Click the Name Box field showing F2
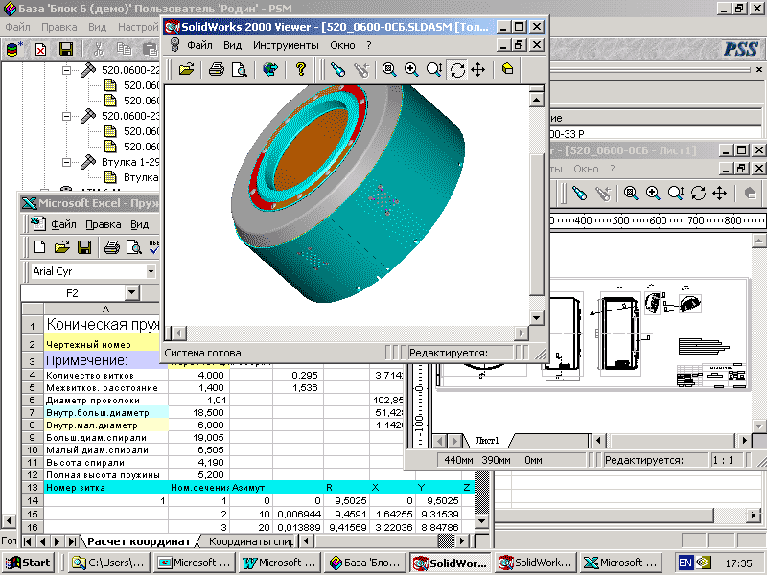 pos(72,293)
